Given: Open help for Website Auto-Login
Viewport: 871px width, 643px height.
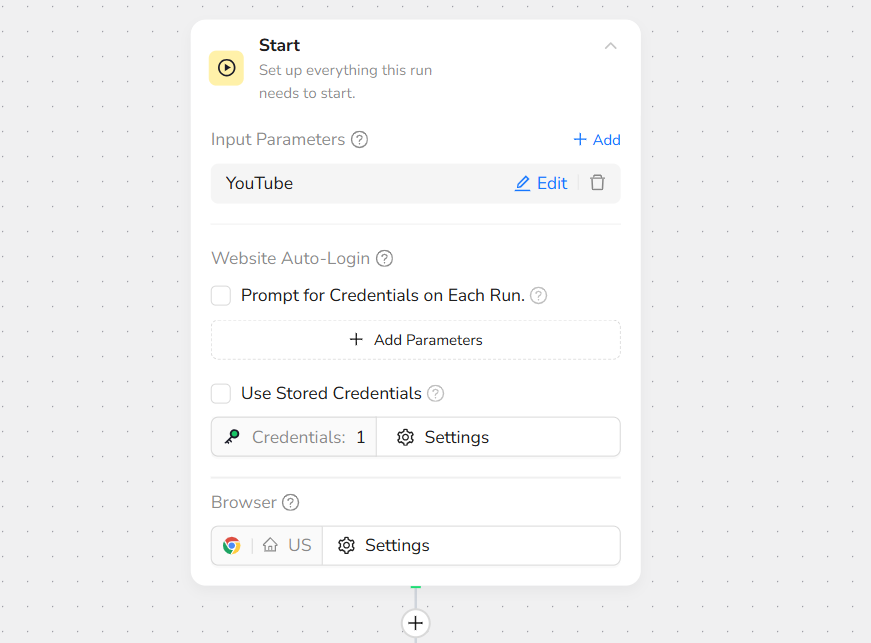Looking at the screenshot, I should [x=384, y=259].
